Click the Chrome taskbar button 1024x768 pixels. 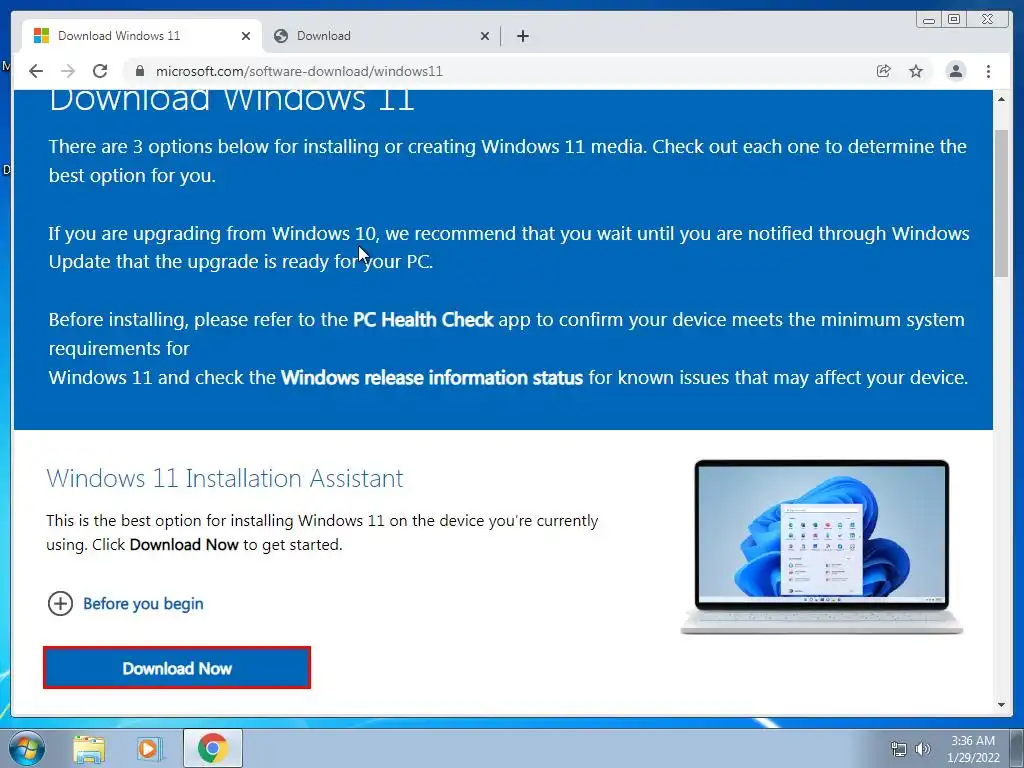point(213,748)
